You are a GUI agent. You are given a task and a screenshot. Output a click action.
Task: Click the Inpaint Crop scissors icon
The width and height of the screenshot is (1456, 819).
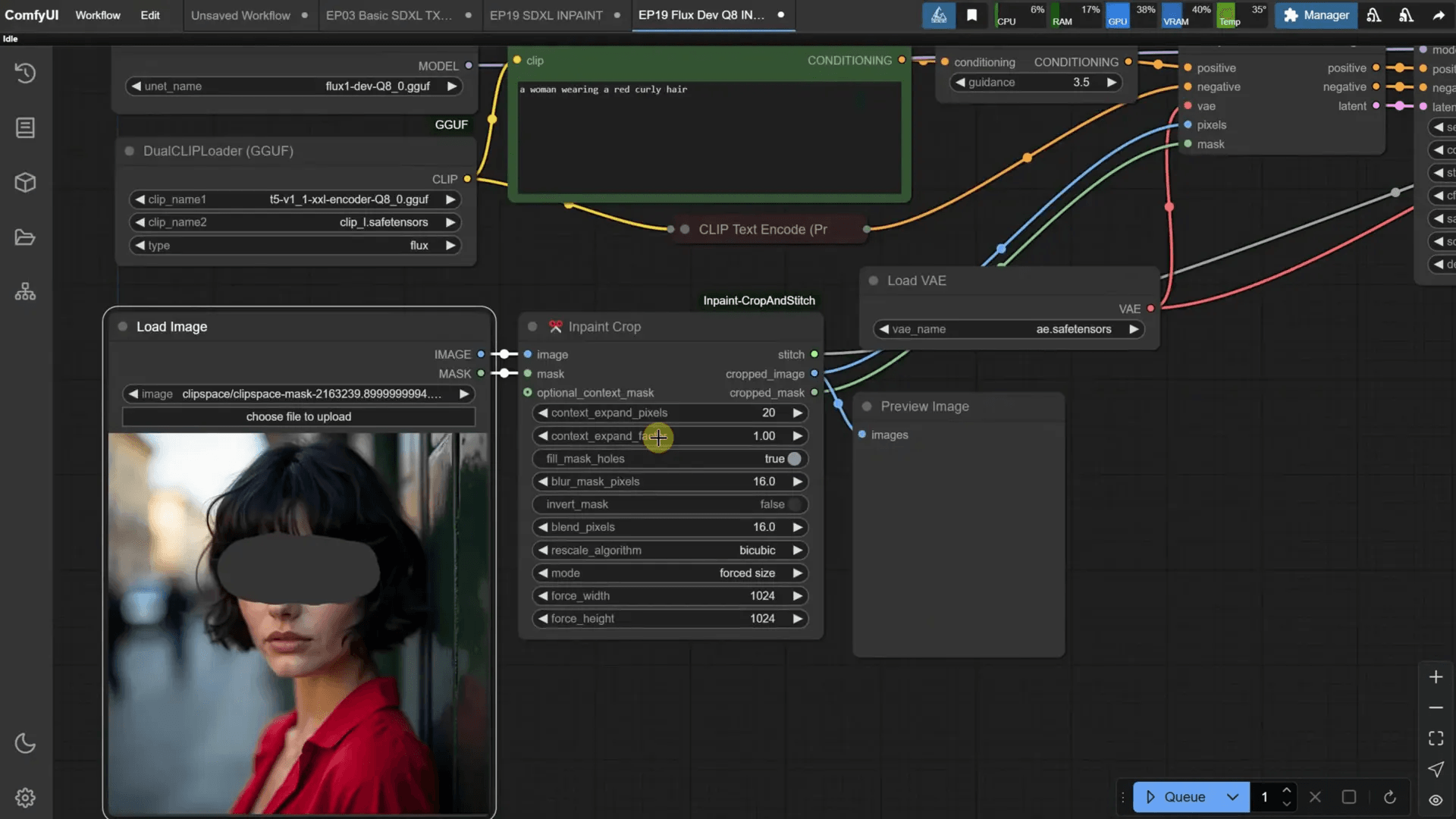coord(556,327)
